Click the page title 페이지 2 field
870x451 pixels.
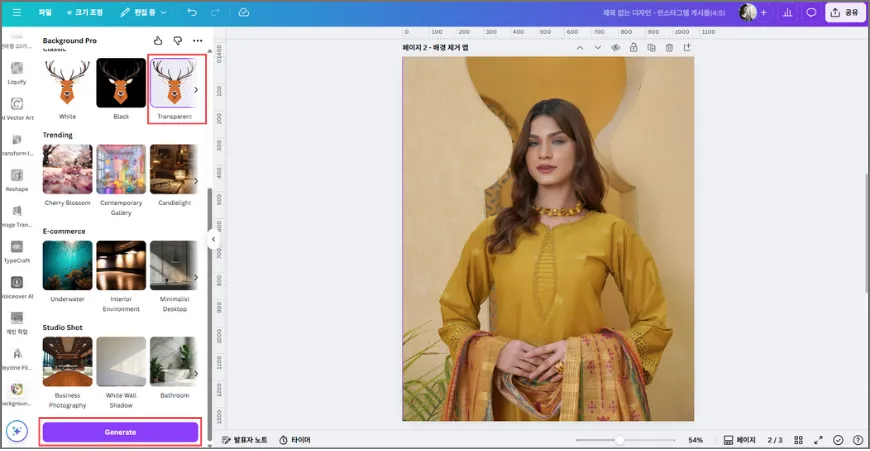[436, 48]
